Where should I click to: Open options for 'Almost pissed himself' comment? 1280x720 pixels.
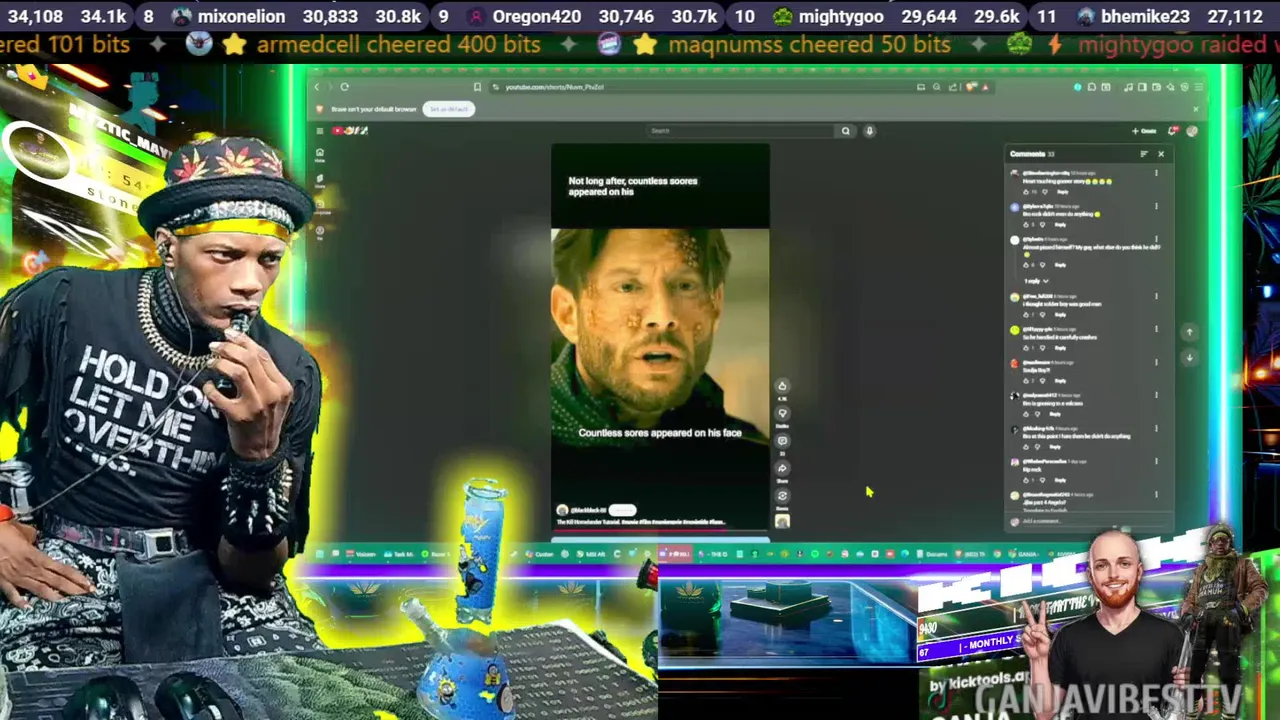(1157, 239)
